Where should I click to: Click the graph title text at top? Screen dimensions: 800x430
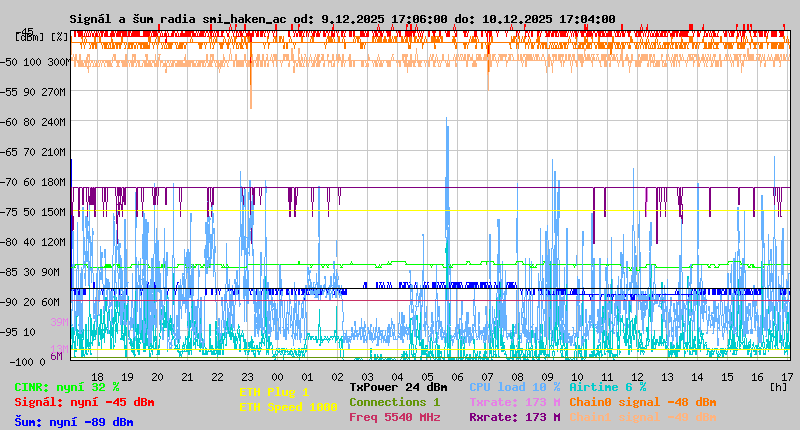342,18
